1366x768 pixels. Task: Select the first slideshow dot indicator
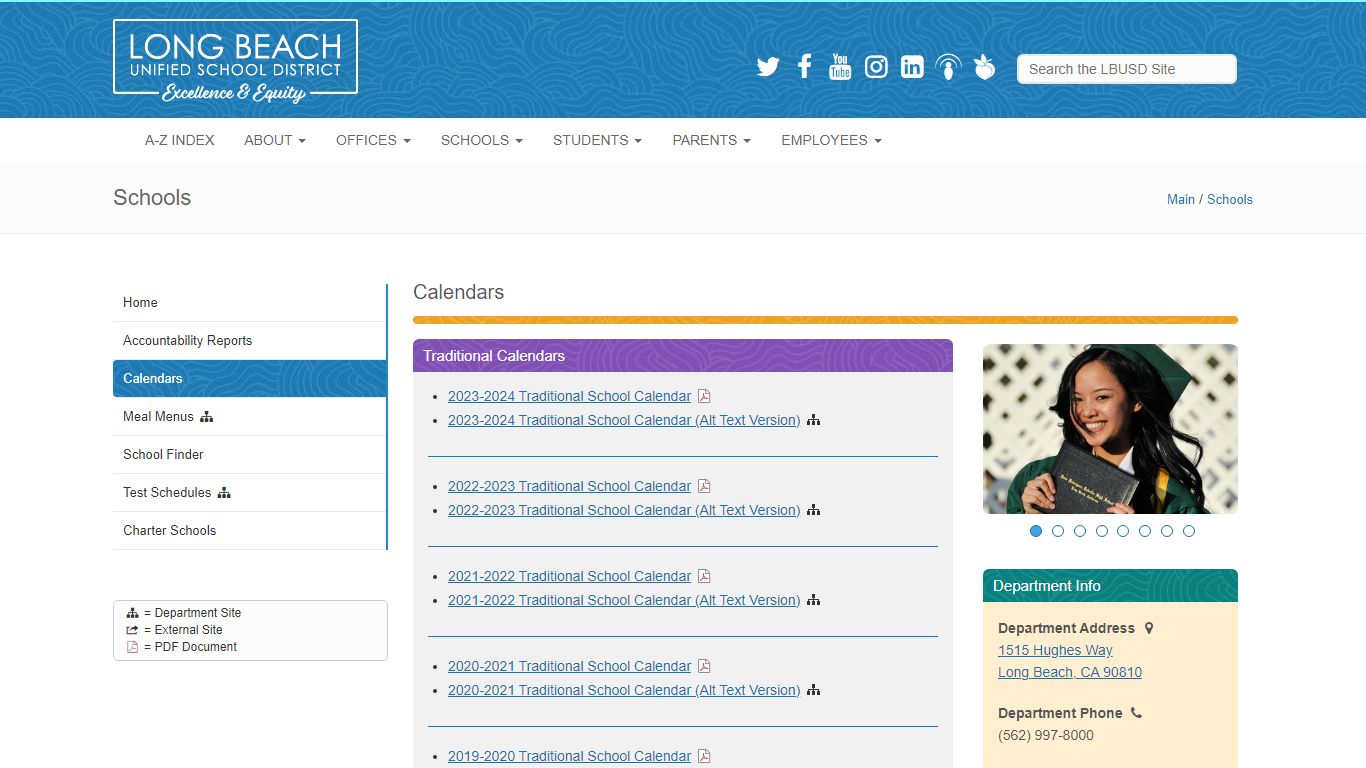(x=1036, y=531)
